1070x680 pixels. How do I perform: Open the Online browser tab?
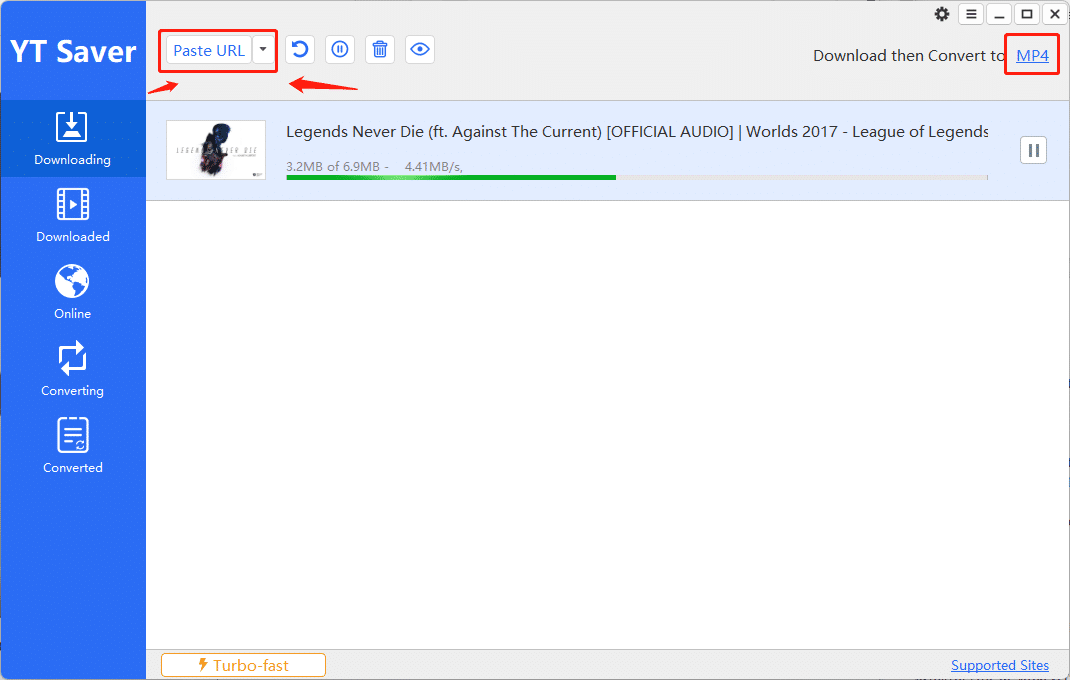72,292
